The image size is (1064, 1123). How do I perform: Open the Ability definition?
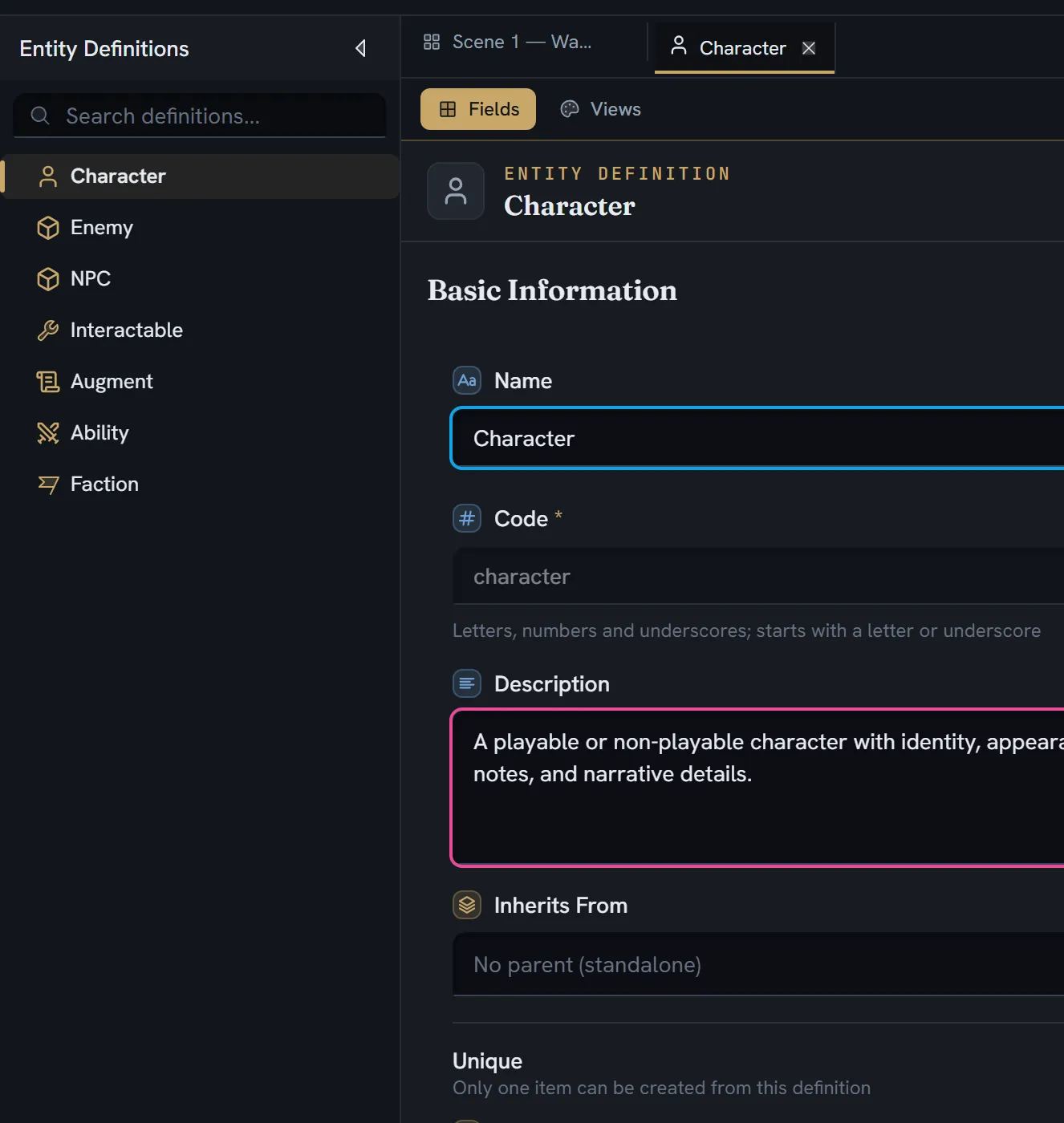(201, 433)
